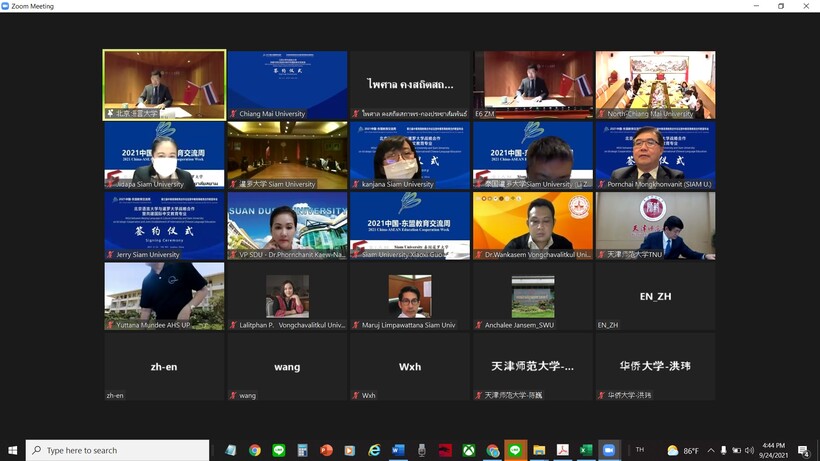Image resolution: width=820 pixels, height=461 pixels.
Task: Select the Maruj Limpawattana Siam Univ tile
Action: tap(410, 296)
